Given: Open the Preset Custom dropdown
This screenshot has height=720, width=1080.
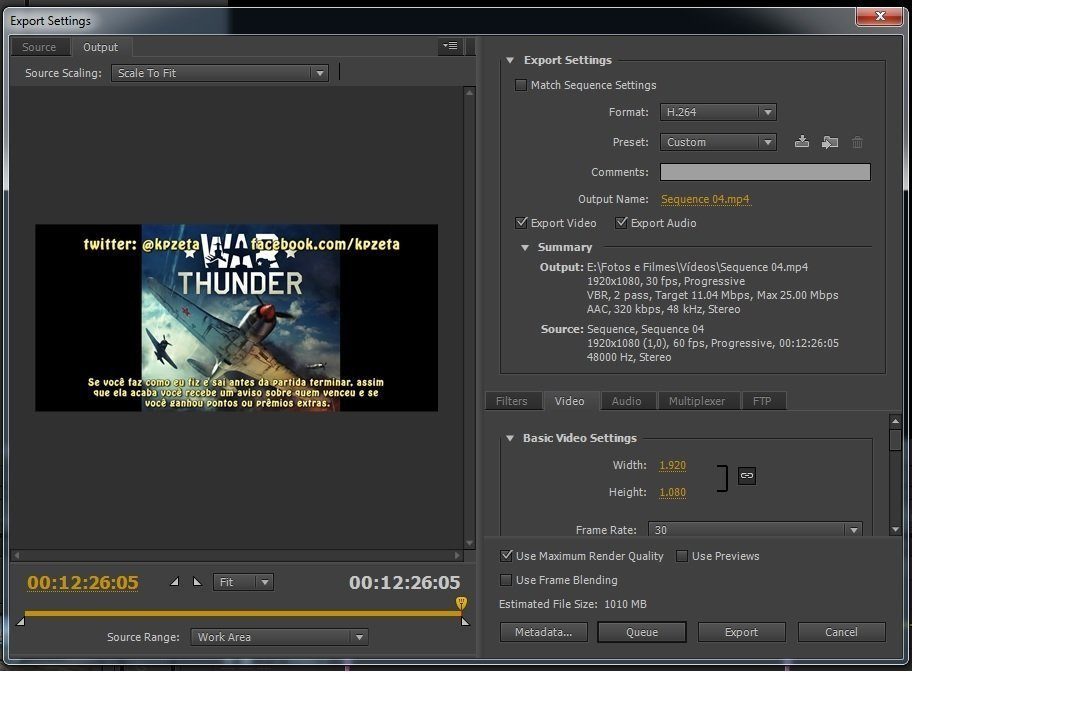Looking at the screenshot, I should click(x=718, y=142).
